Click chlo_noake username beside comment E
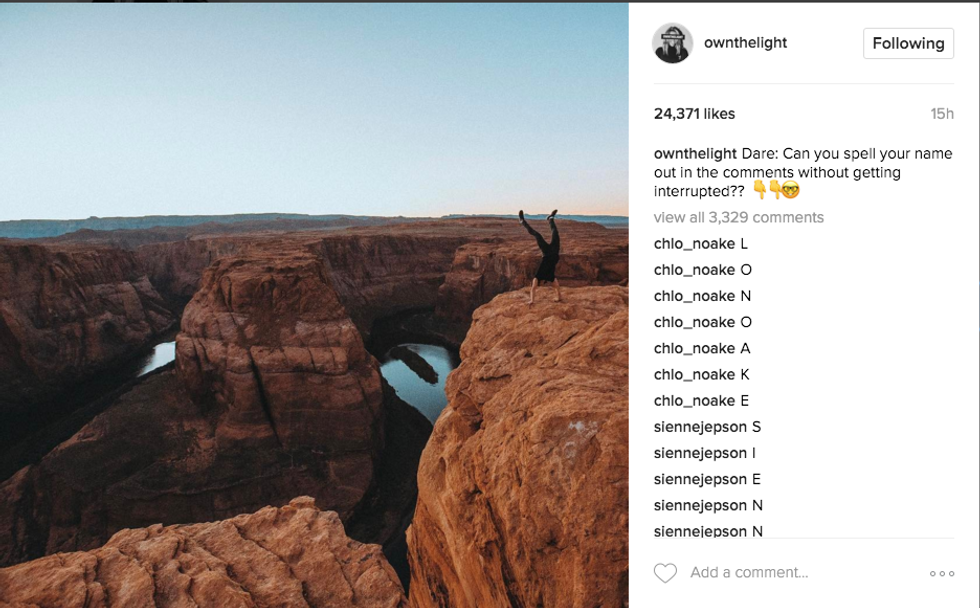Screen dimensions: 980x608 pos(694,401)
